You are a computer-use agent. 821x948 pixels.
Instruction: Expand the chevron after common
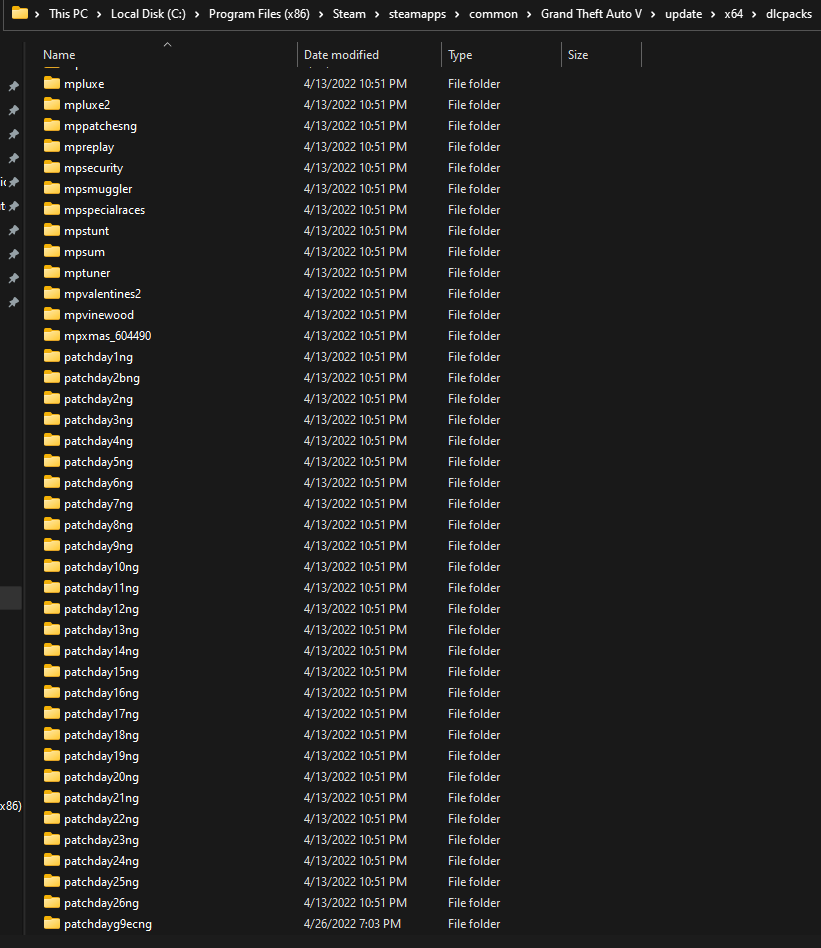tap(529, 14)
